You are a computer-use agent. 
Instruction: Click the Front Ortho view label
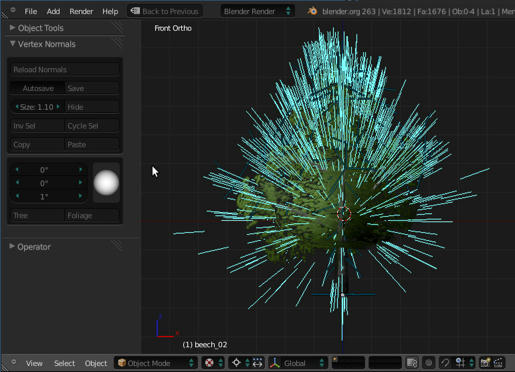[x=173, y=28]
